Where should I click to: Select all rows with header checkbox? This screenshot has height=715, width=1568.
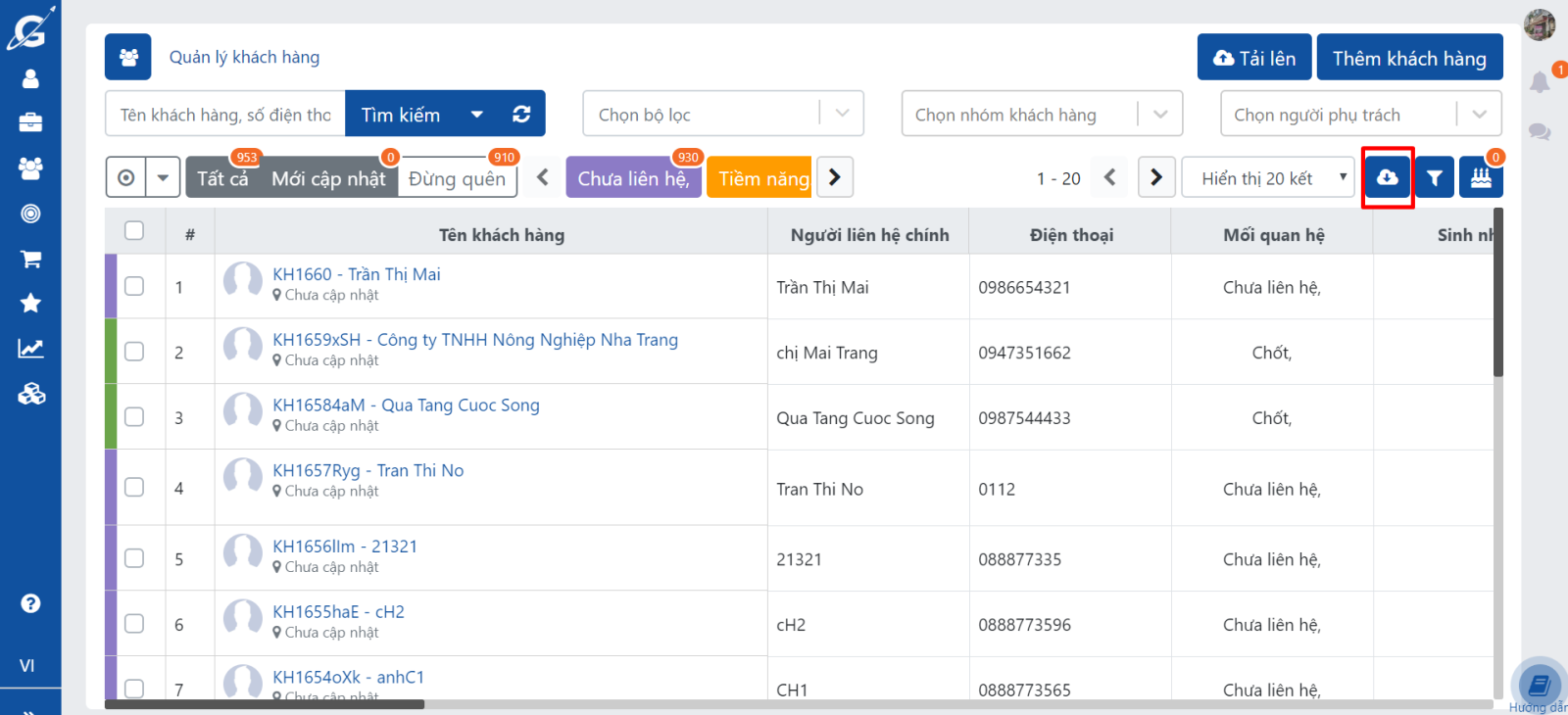134,231
